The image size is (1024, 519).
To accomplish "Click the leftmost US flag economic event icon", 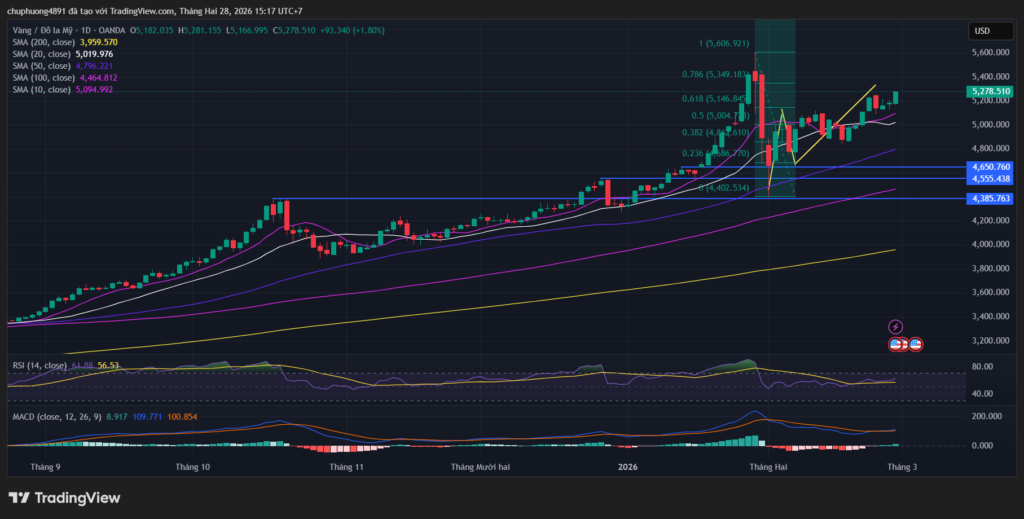I will pos(896,344).
